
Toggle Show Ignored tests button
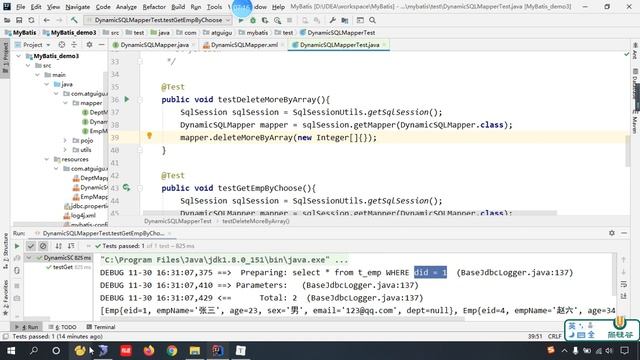click(x=43, y=246)
